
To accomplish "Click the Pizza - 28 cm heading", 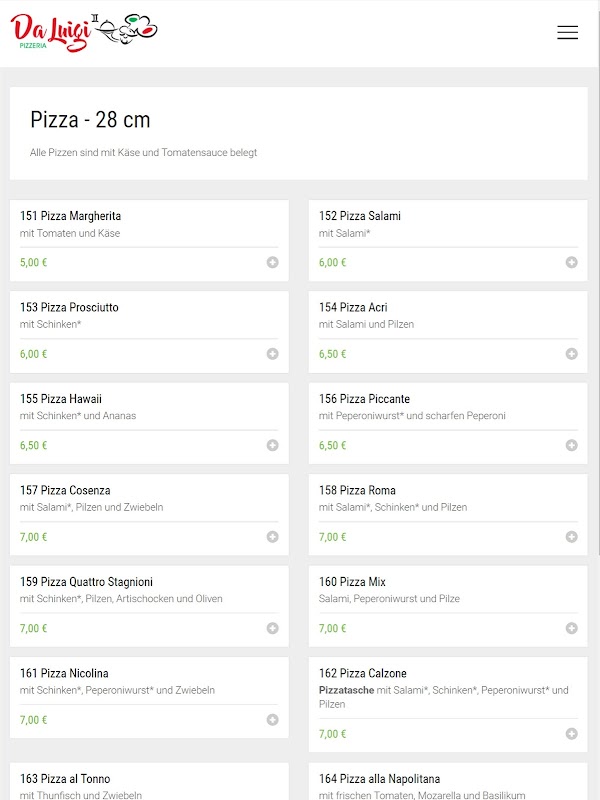I will pos(90,120).
